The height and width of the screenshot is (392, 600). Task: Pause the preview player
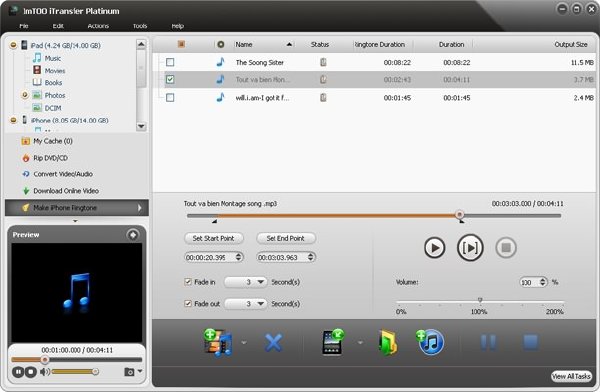[18, 372]
